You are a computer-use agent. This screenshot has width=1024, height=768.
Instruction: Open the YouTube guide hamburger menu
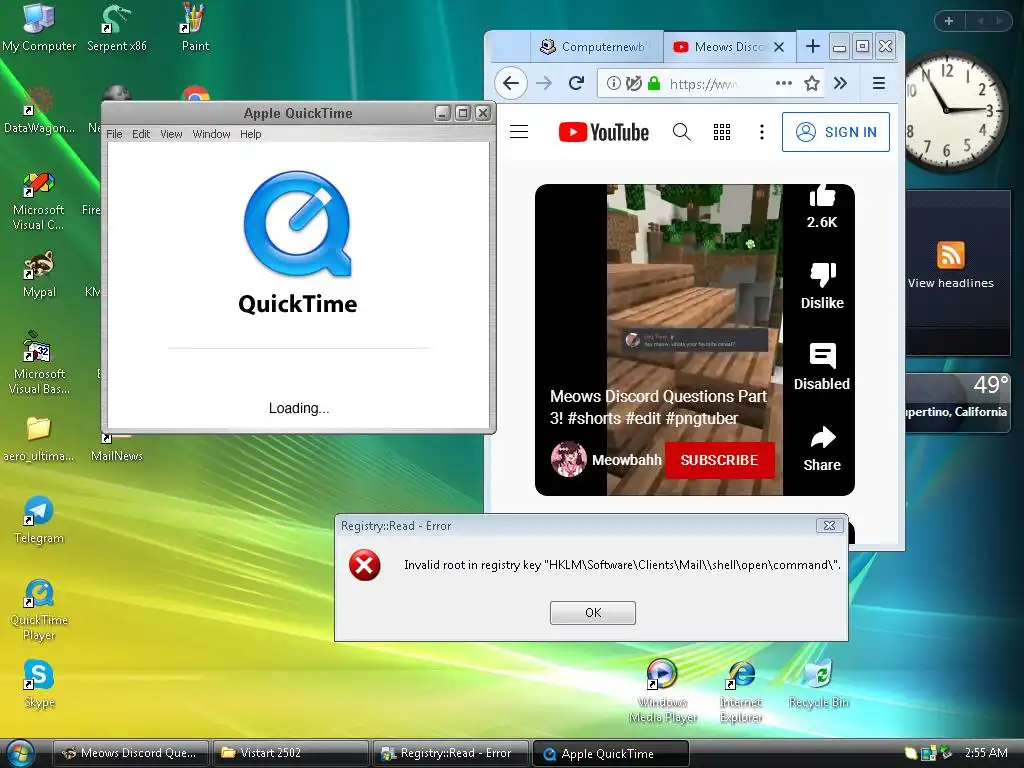[x=519, y=132]
